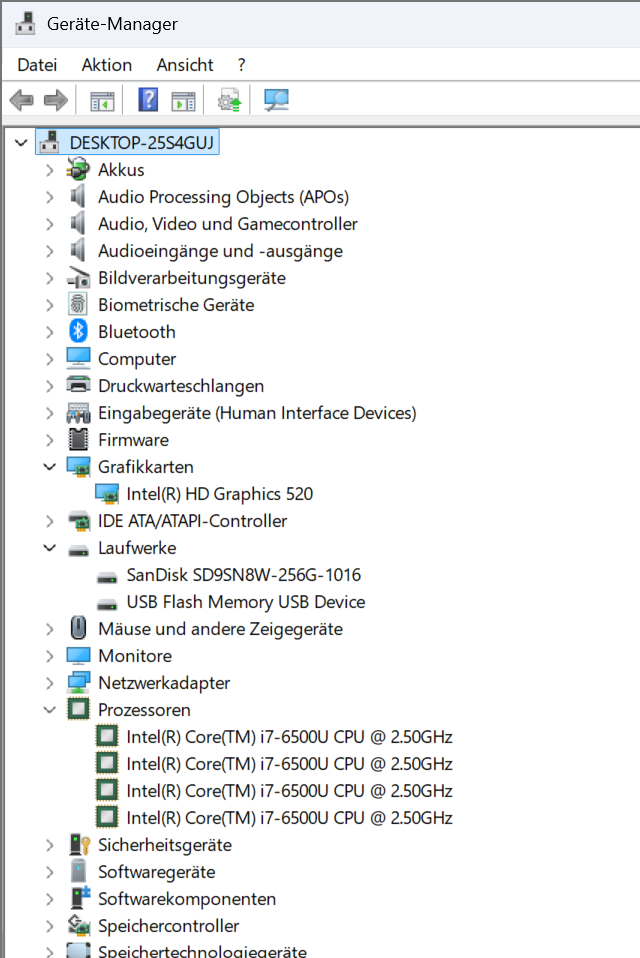Viewport: 640px width, 958px height.
Task: Select USB Flash Memory USB Device
Action: pyautogui.click(x=245, y=602)
